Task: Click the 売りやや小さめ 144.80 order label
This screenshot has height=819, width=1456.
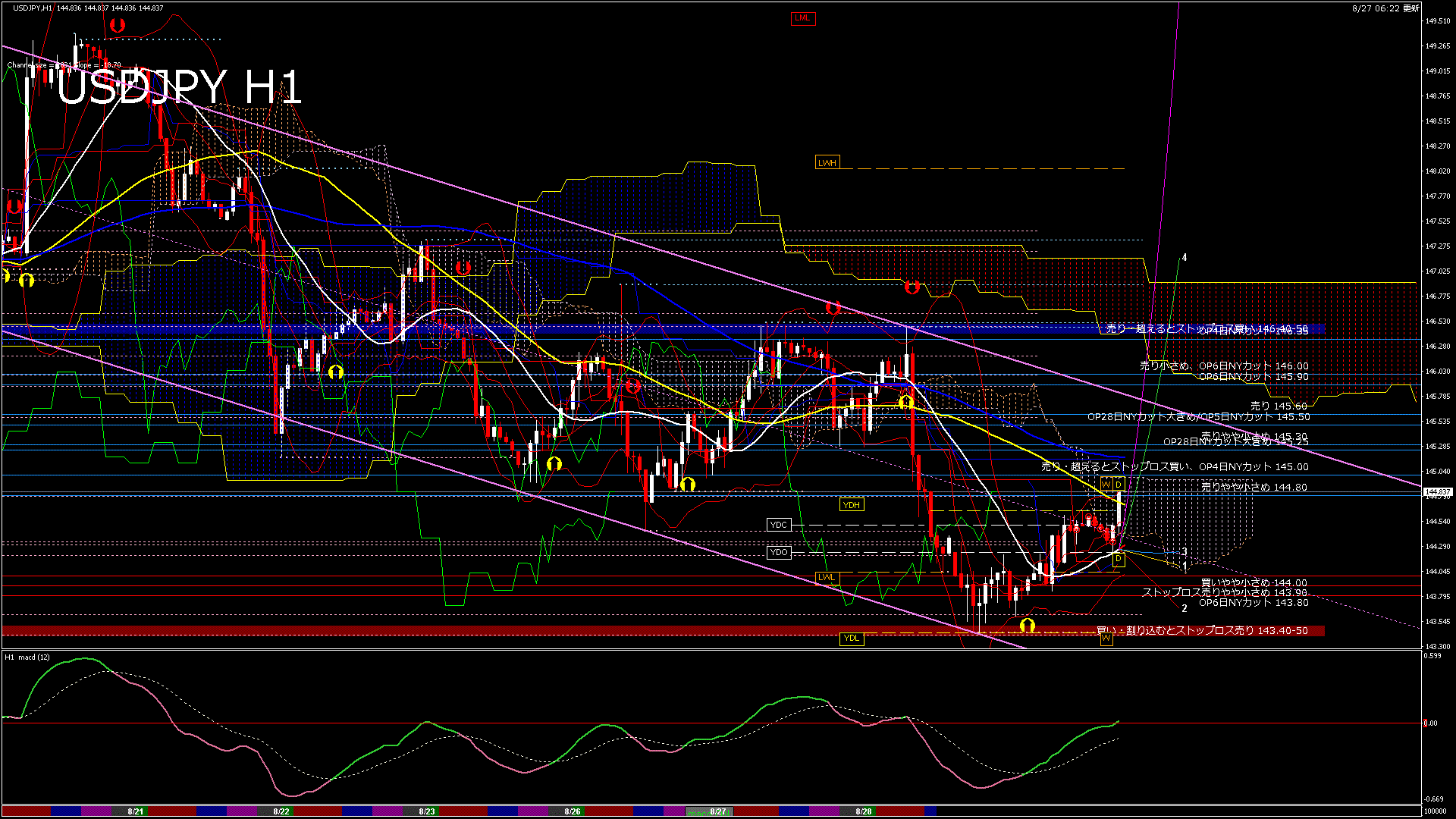Action: pos(1254,488)
